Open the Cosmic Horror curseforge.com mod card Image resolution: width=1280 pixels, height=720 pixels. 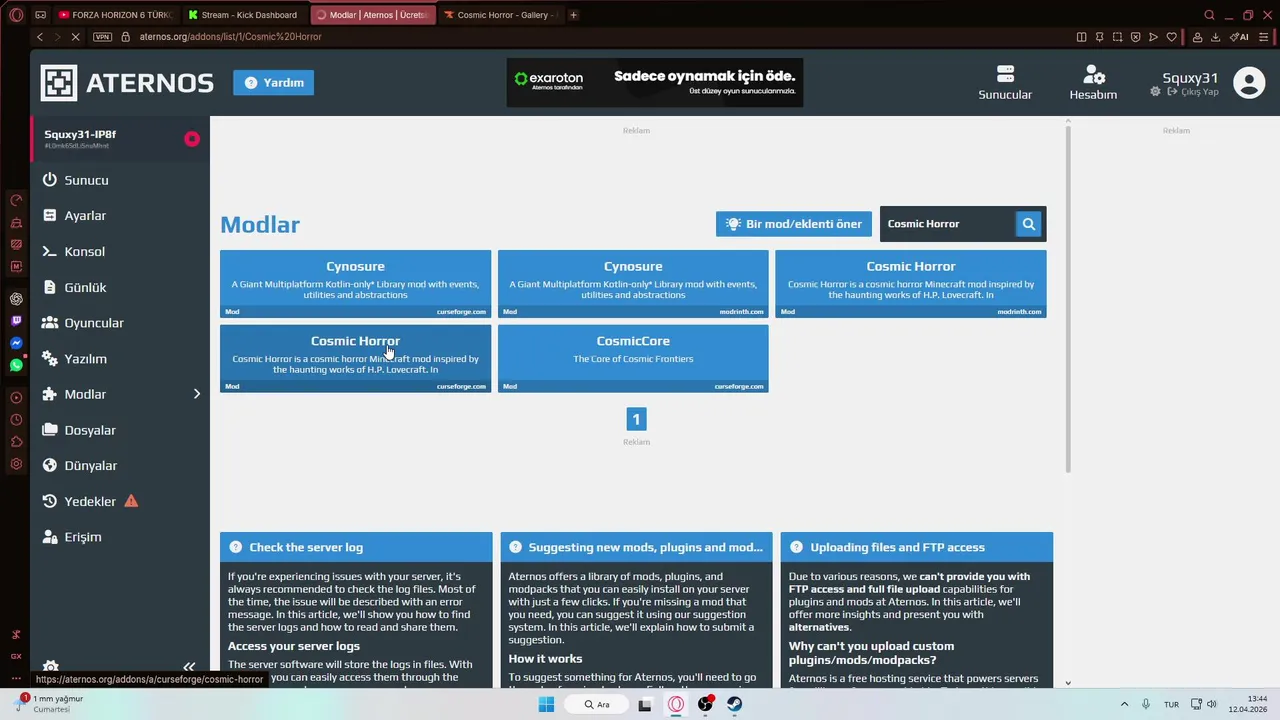355,358
